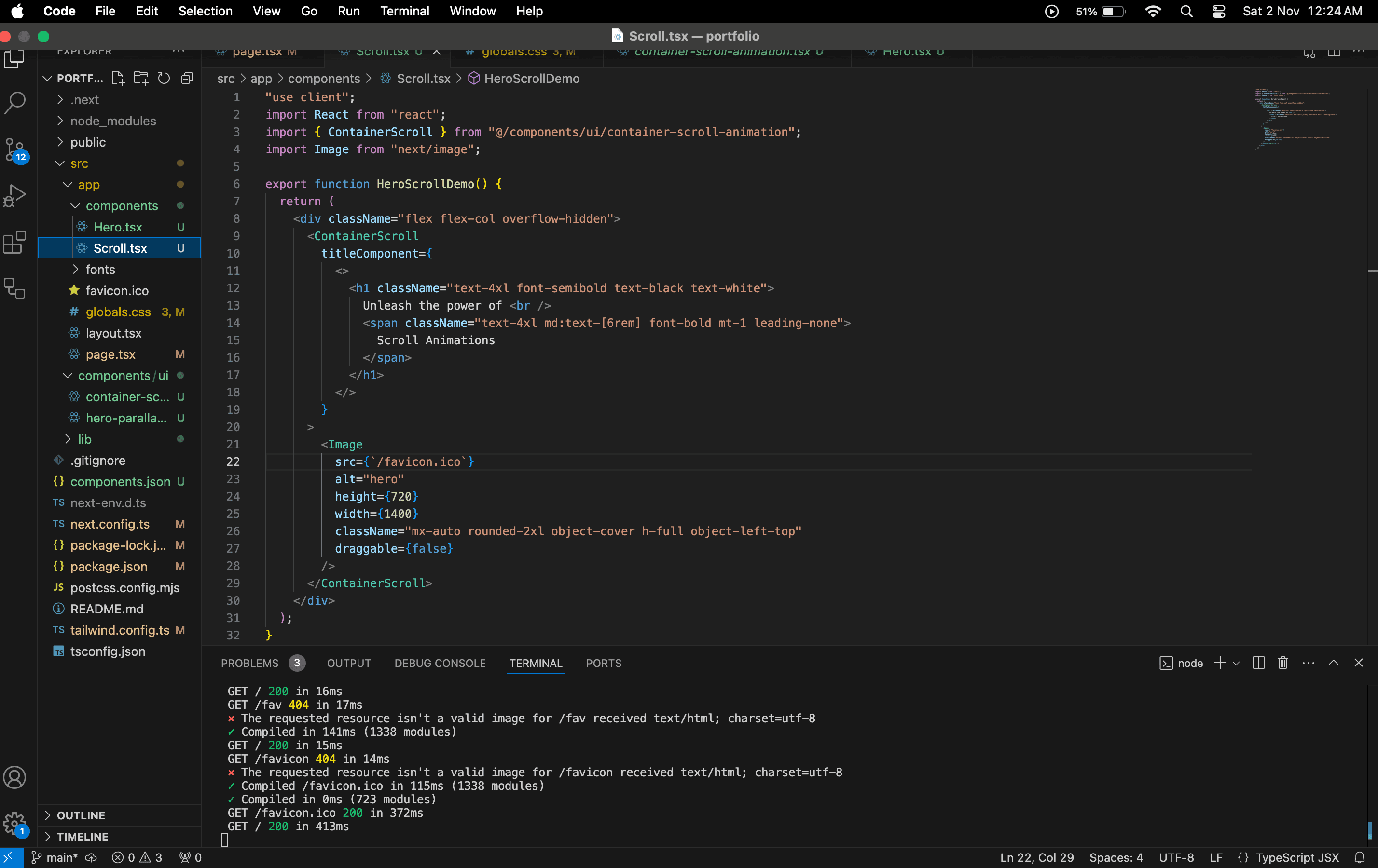This screenshot has height=868, width=1378.
Task: Switch to PORTS tab
Action: 604,663
